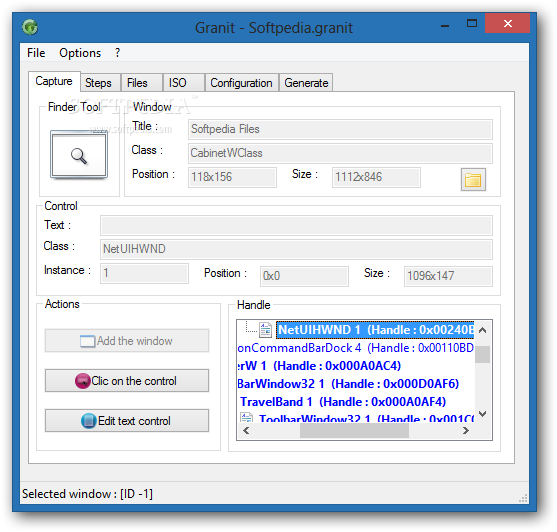The width and height of the screenshot is (557, 532).
Task: Click the Window Class field CabinetWClass
Action: pyautogui.click(x=340, y=153)
